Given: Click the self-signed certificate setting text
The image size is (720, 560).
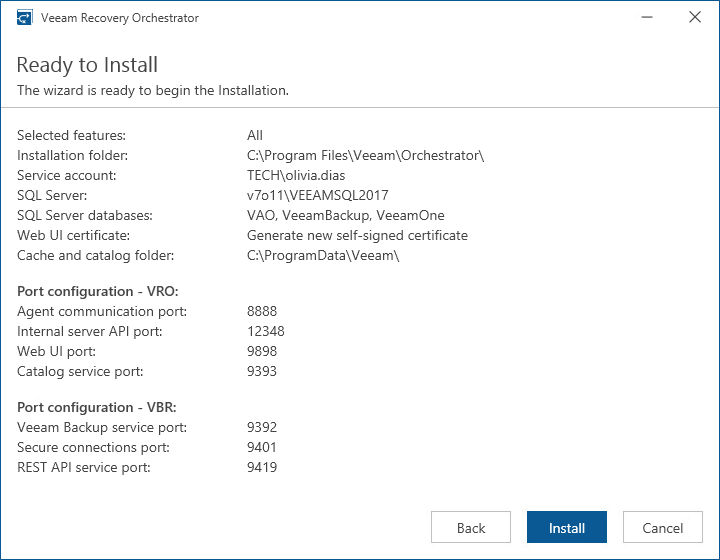Looking at the screenshot, I should point(357,235).
